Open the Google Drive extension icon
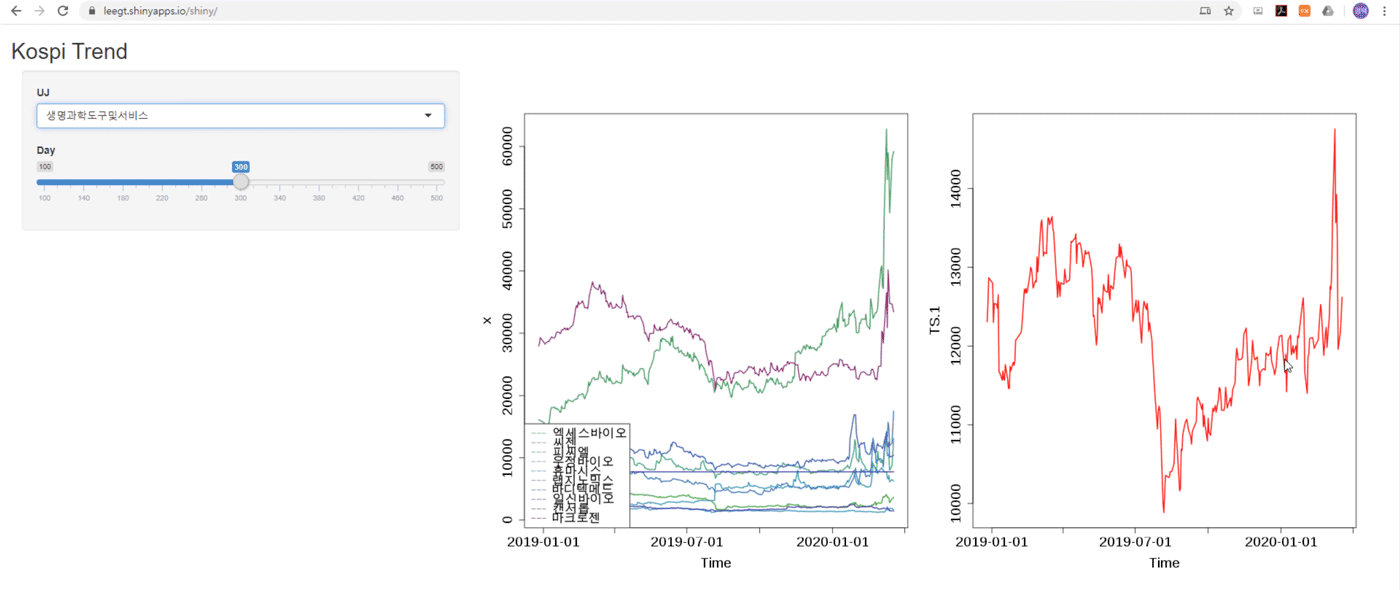1400x590 pixels. 1328,11
